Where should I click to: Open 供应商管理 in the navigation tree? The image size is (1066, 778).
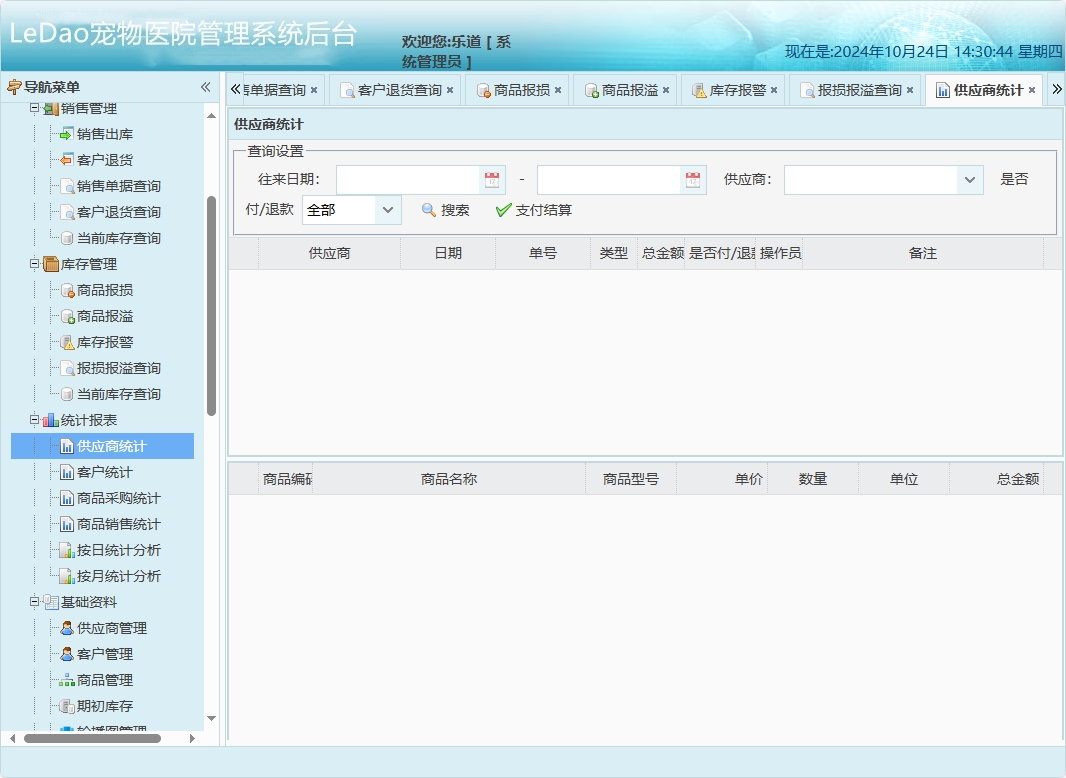tap(114, 627)
